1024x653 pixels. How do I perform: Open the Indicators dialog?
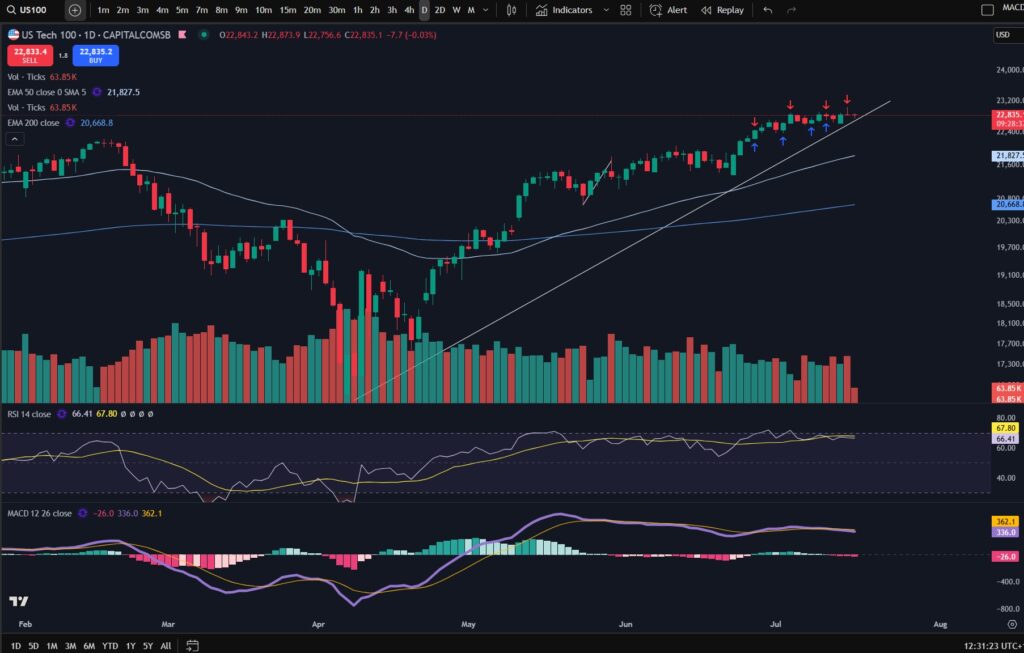[x=564, y=10]
